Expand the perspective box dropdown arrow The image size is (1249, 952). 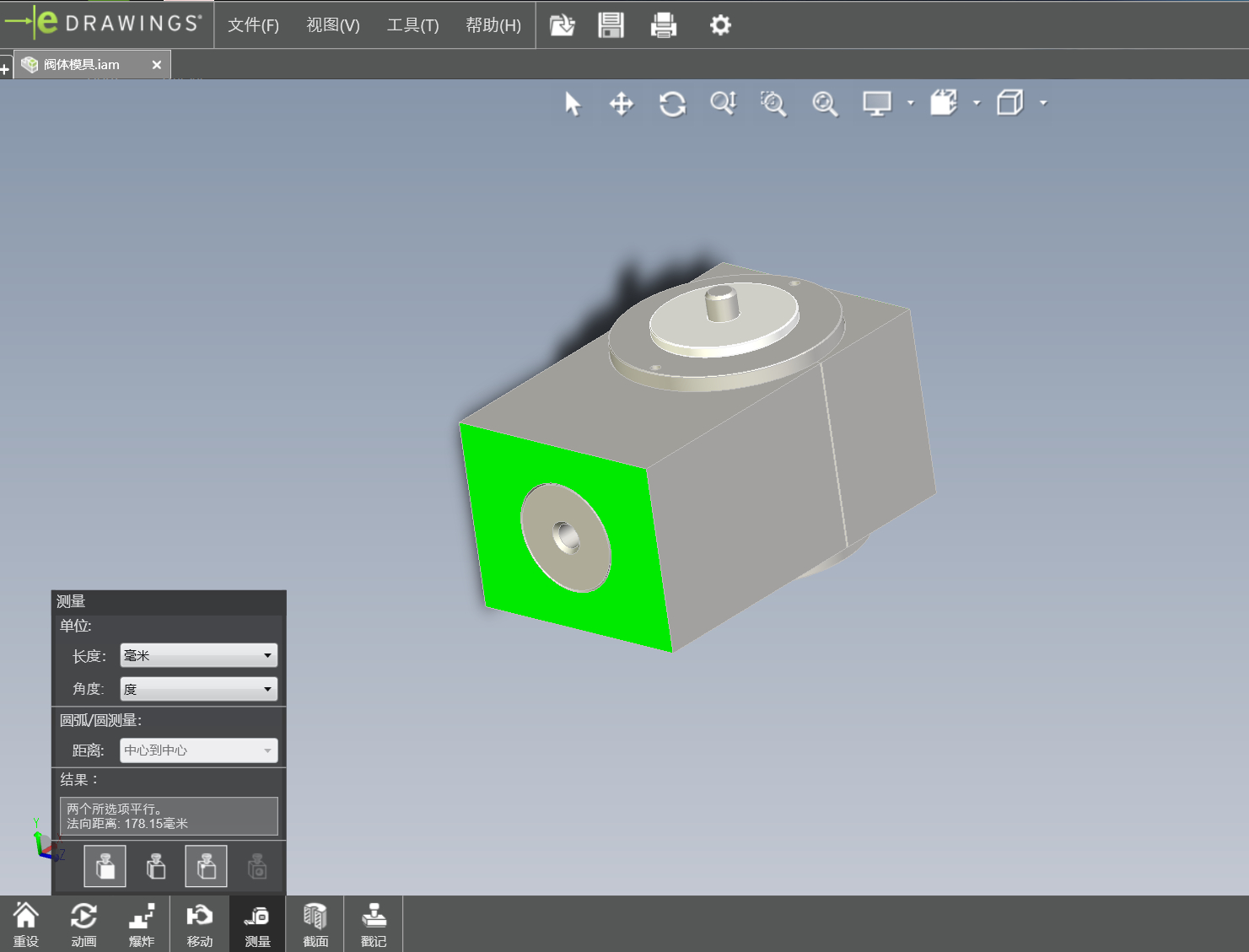1043,103
